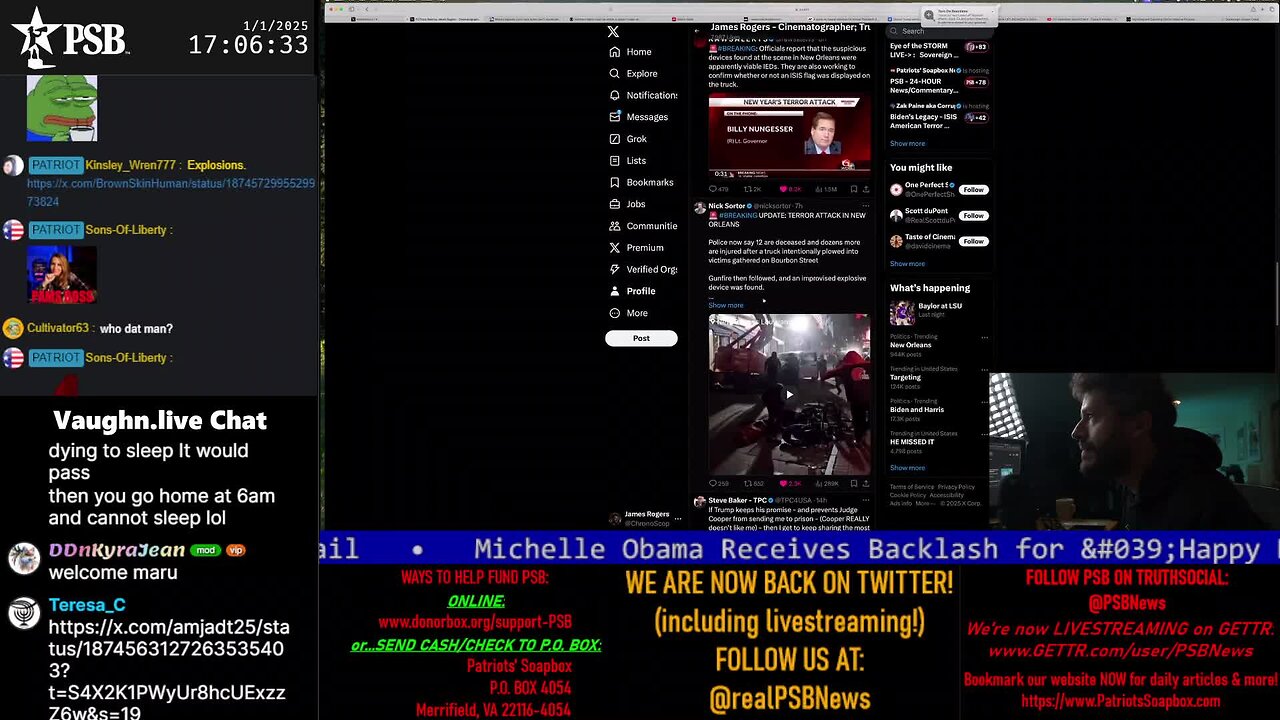Open options for Biden and Harris trend

click(x=984, y=401)
